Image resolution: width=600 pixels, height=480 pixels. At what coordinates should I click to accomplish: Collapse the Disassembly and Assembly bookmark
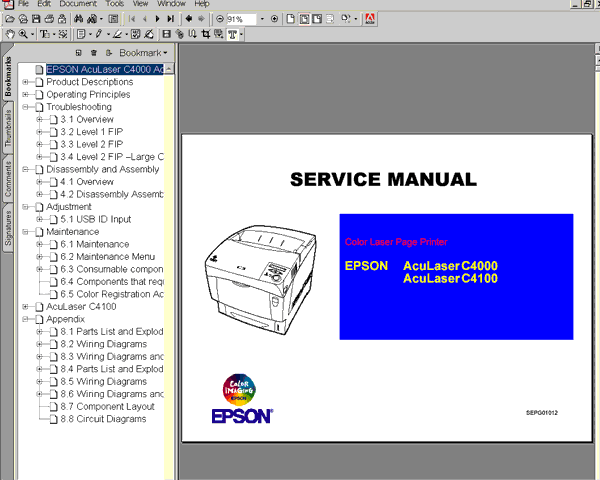click(25, 169)
